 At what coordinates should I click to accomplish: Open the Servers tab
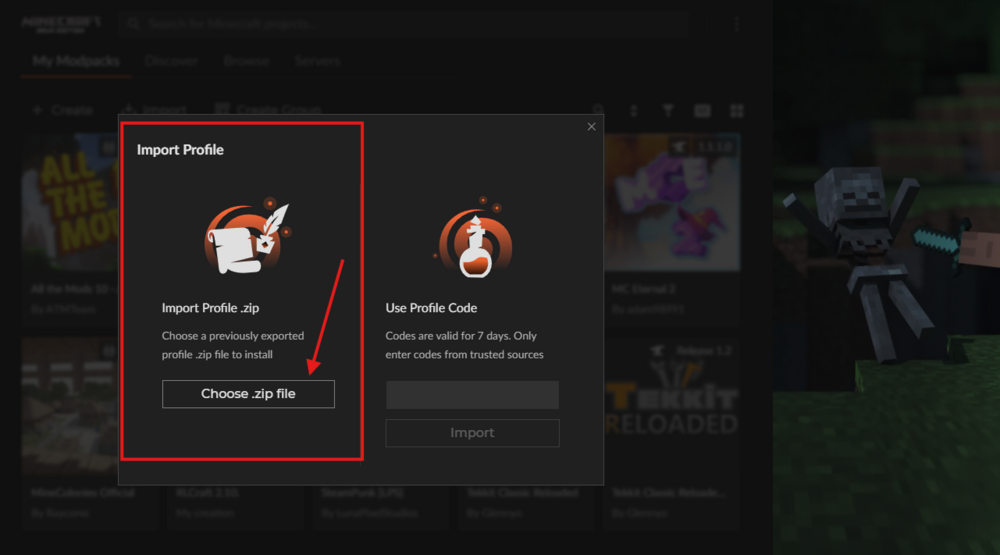[x=317, y=61]
